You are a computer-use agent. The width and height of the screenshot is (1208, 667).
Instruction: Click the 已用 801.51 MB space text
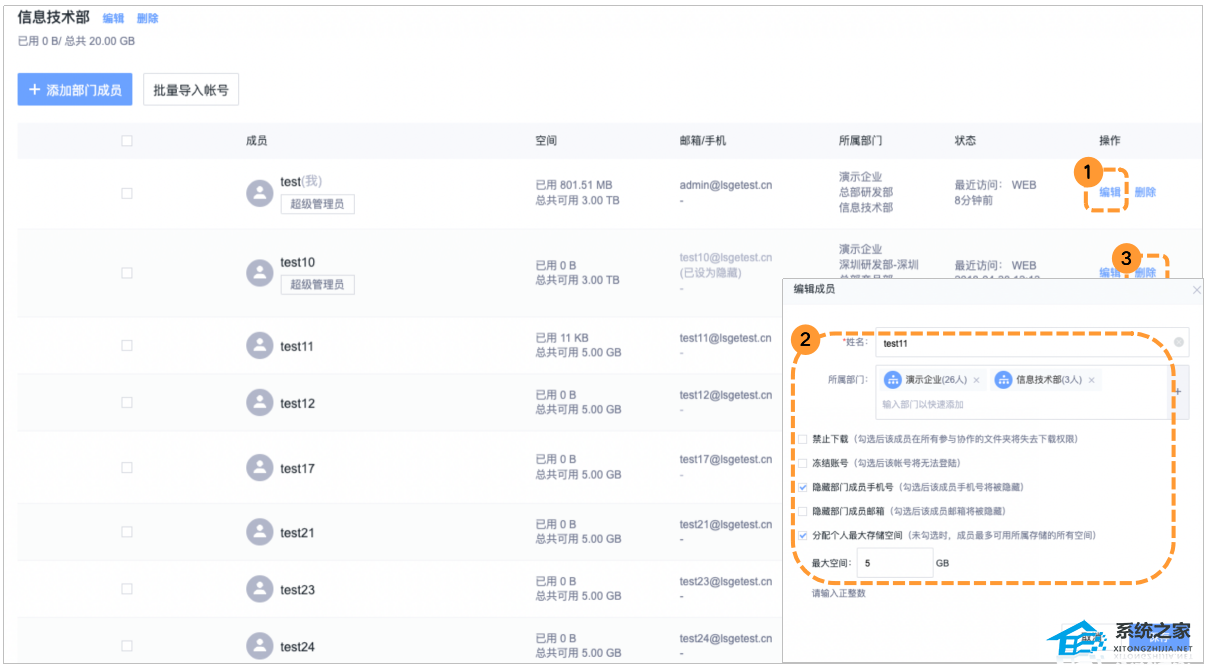point(574,185)
